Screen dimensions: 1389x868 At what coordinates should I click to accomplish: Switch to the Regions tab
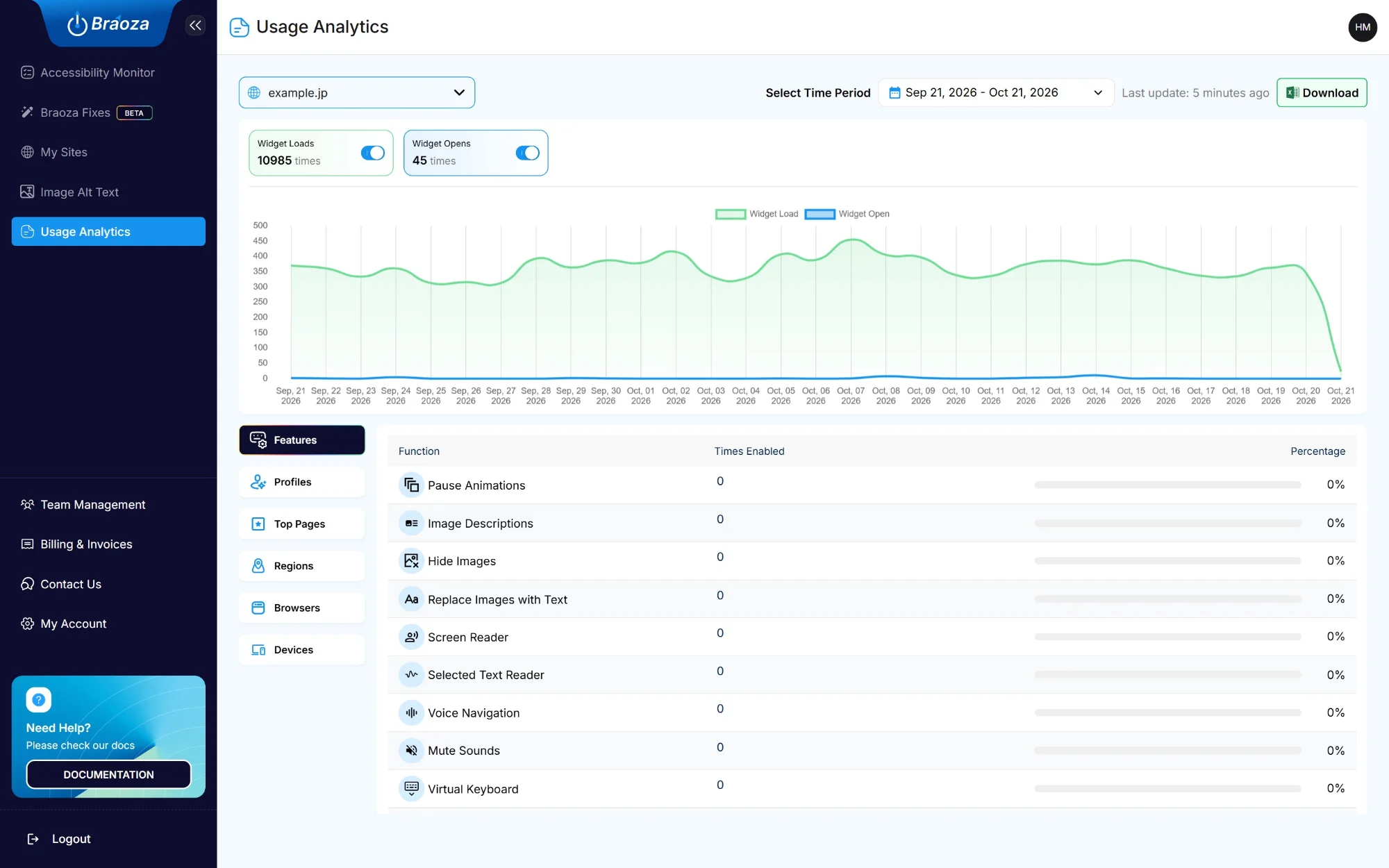pyautogui.click(x=302, y=566)
